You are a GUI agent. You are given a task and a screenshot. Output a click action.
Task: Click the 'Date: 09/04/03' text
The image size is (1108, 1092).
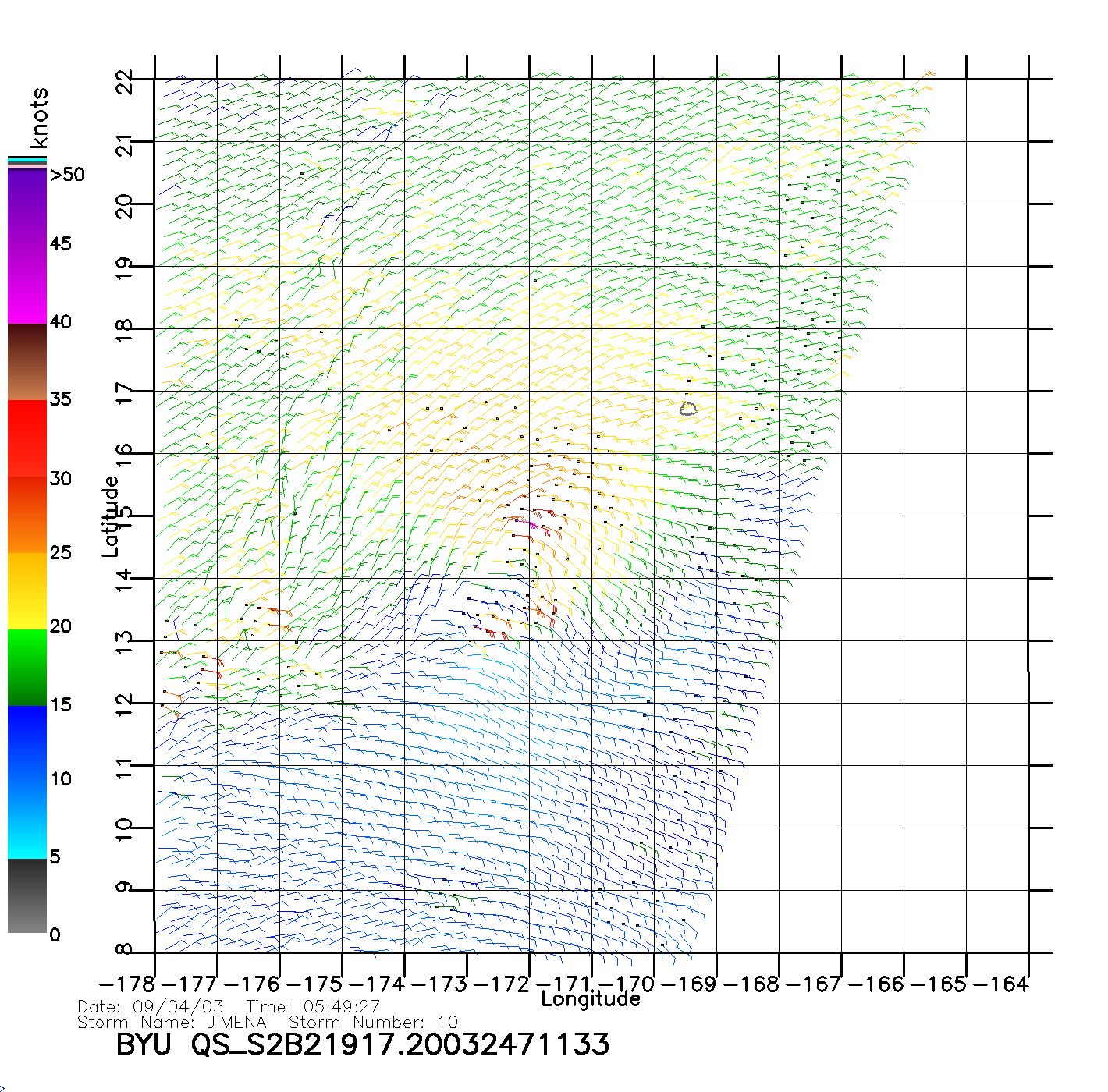[x=151, y=1007]
